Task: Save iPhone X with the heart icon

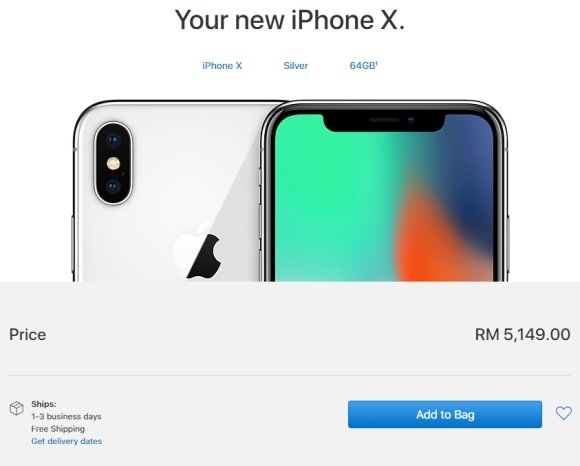Action: [x=563, y=413]
